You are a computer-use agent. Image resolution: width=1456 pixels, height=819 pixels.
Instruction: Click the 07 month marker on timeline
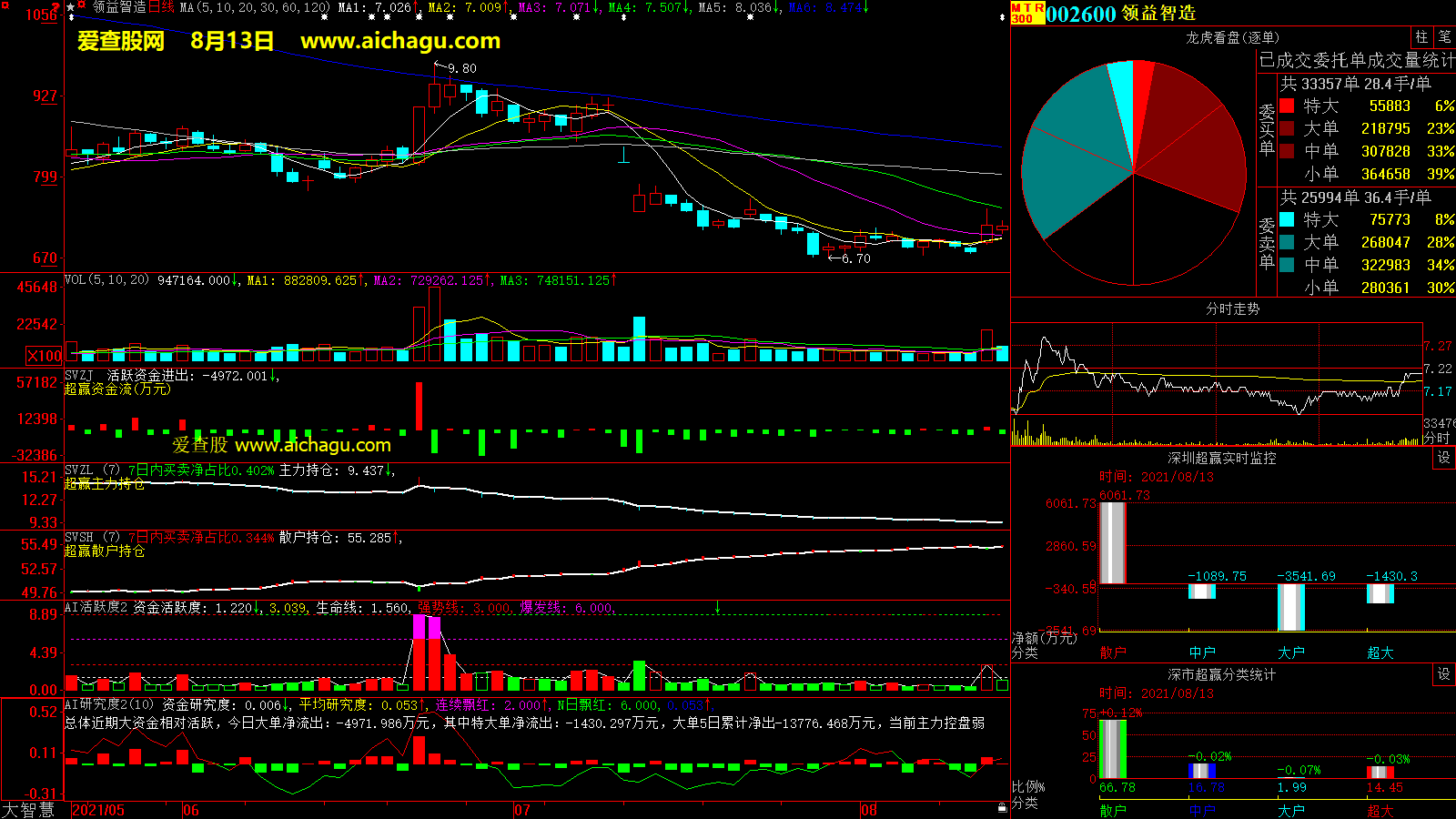point(521,810)
